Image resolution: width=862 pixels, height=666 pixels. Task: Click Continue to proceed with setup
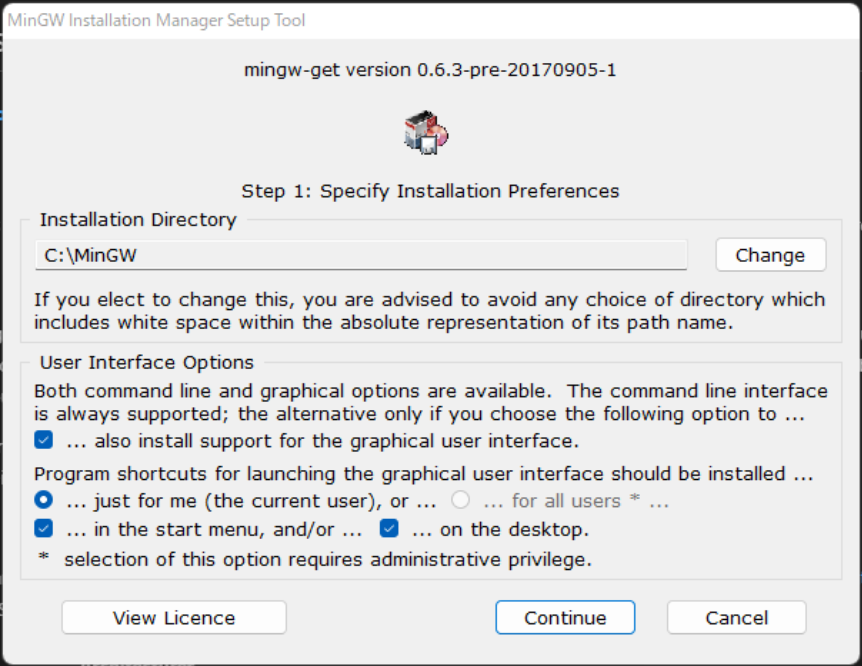pyautogui.click(x=565, y=618)
